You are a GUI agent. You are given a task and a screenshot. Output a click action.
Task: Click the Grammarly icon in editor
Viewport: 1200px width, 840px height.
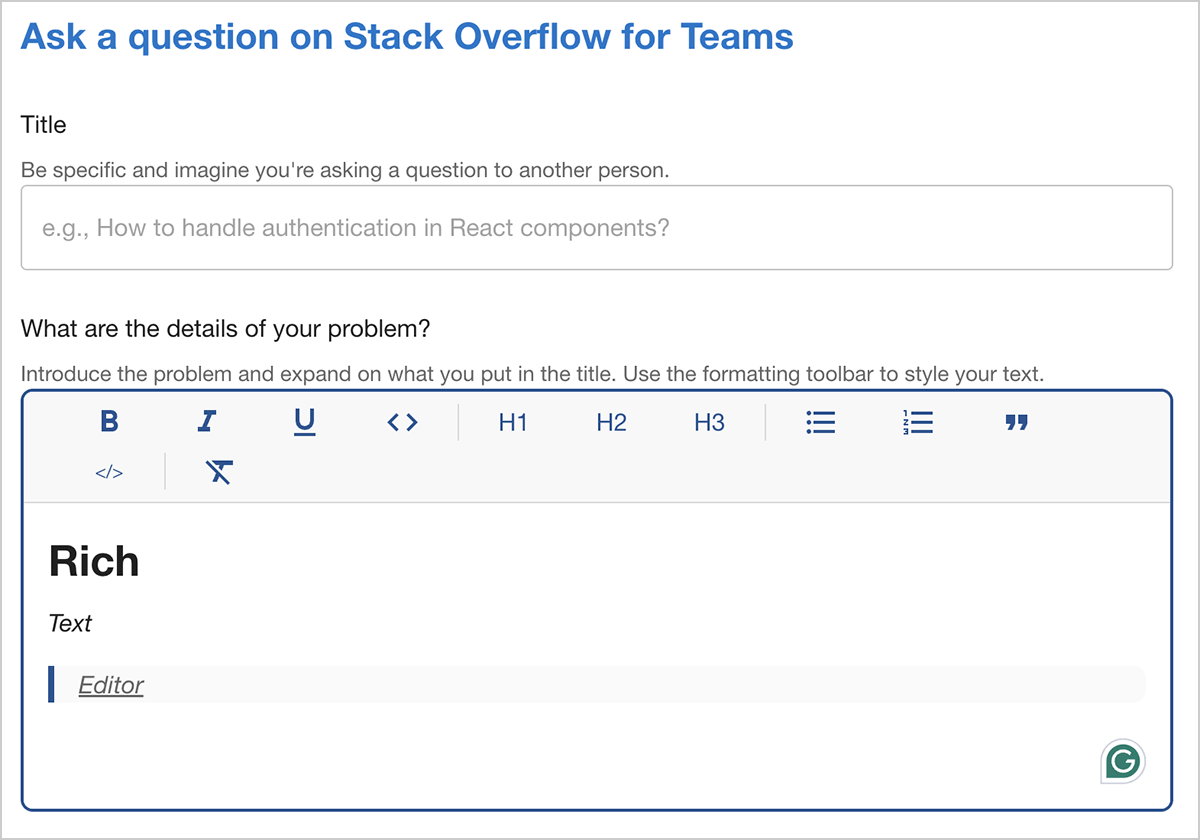1122,762
